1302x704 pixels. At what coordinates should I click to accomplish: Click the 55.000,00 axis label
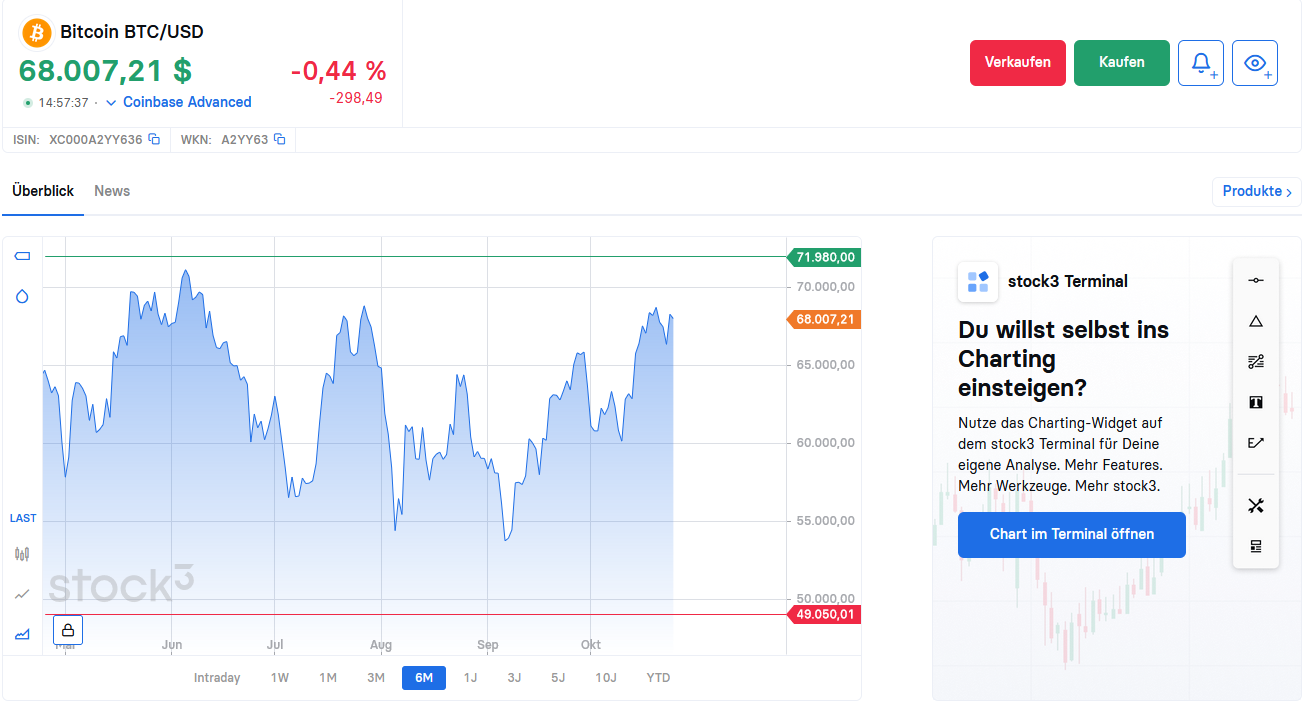826,521
